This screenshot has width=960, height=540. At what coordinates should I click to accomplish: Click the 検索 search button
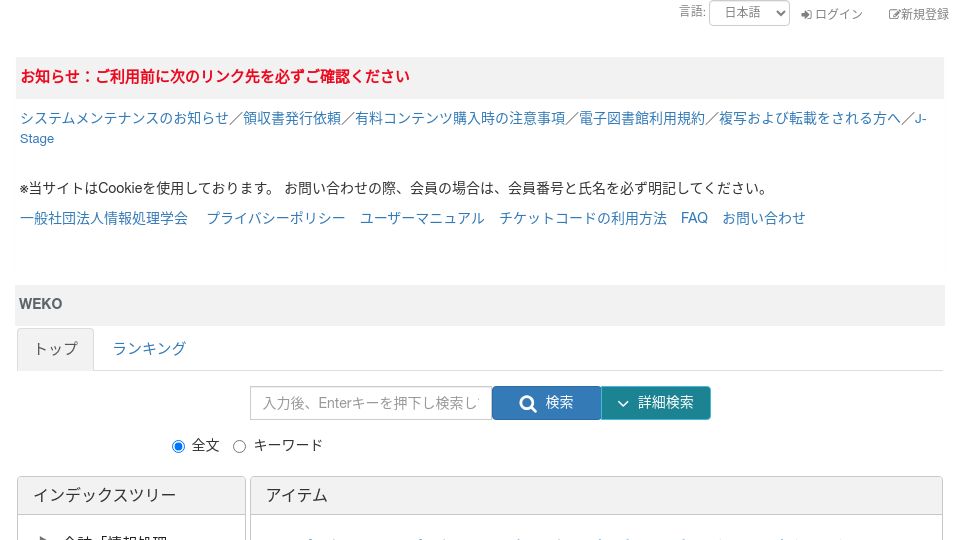[547, 403]
